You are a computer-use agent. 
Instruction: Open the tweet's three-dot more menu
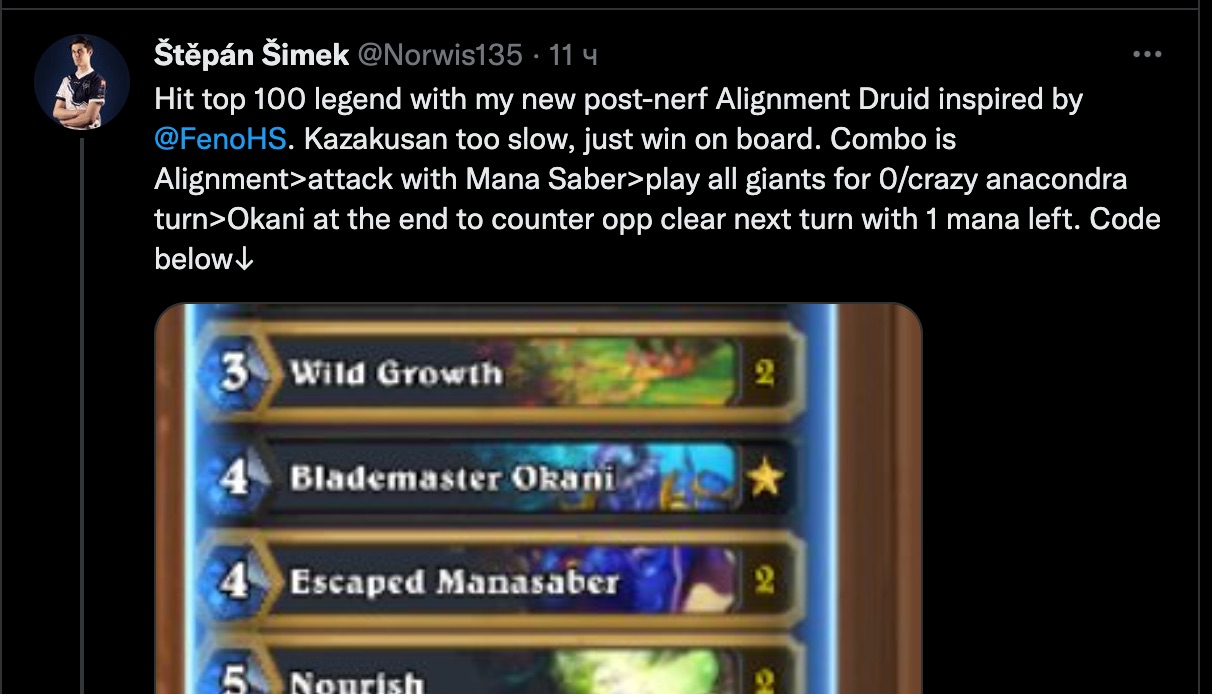(x=1146, y=55)
